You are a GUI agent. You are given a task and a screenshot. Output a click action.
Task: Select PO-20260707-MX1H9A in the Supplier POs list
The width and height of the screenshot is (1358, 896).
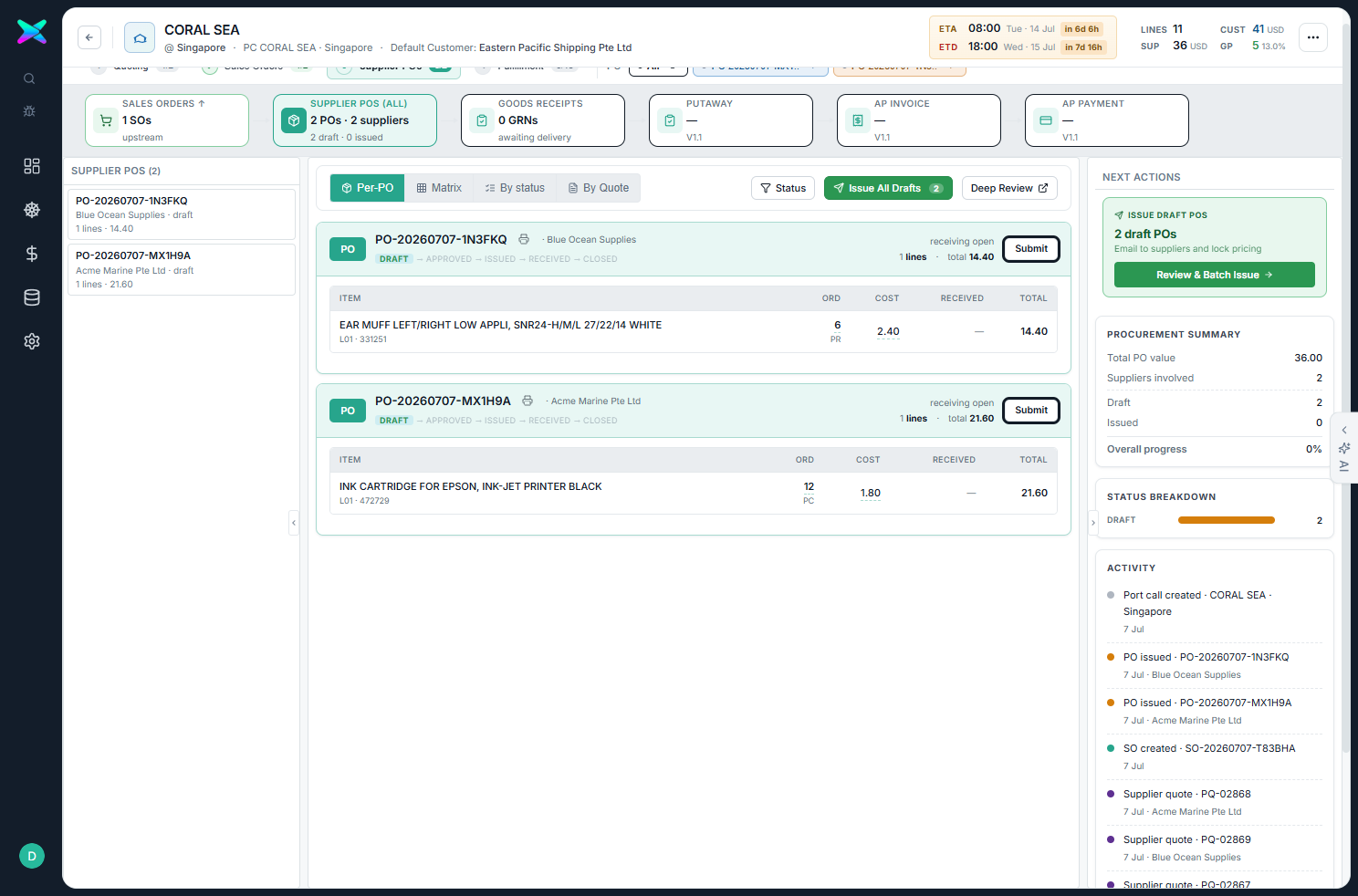(x=182, y=270)
